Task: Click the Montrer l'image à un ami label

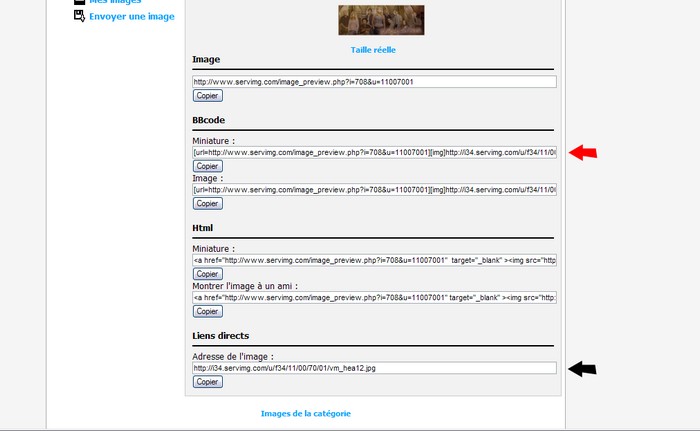Action: [x=245, y=286]
